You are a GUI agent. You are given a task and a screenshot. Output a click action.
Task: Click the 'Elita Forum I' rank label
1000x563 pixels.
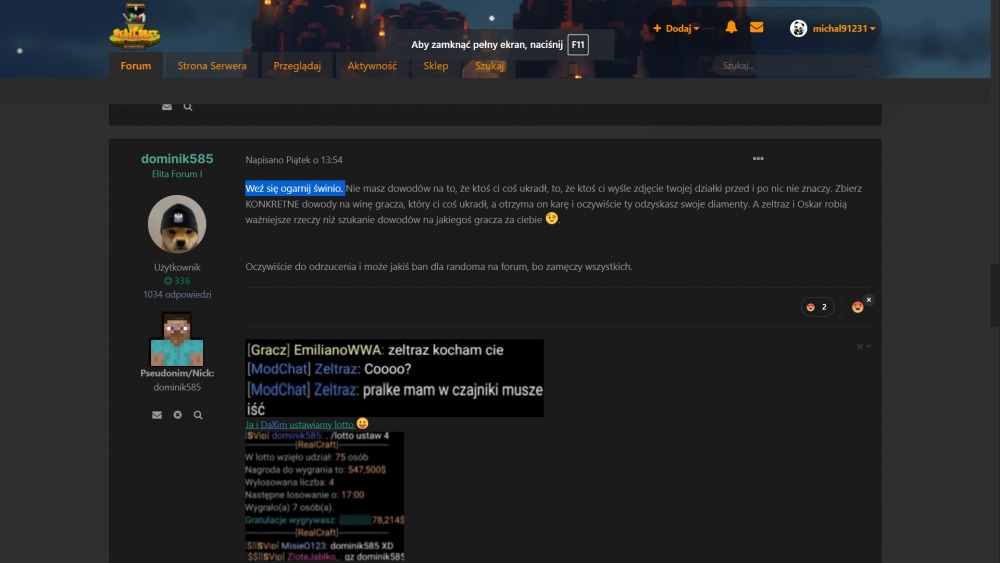(177, 174)
